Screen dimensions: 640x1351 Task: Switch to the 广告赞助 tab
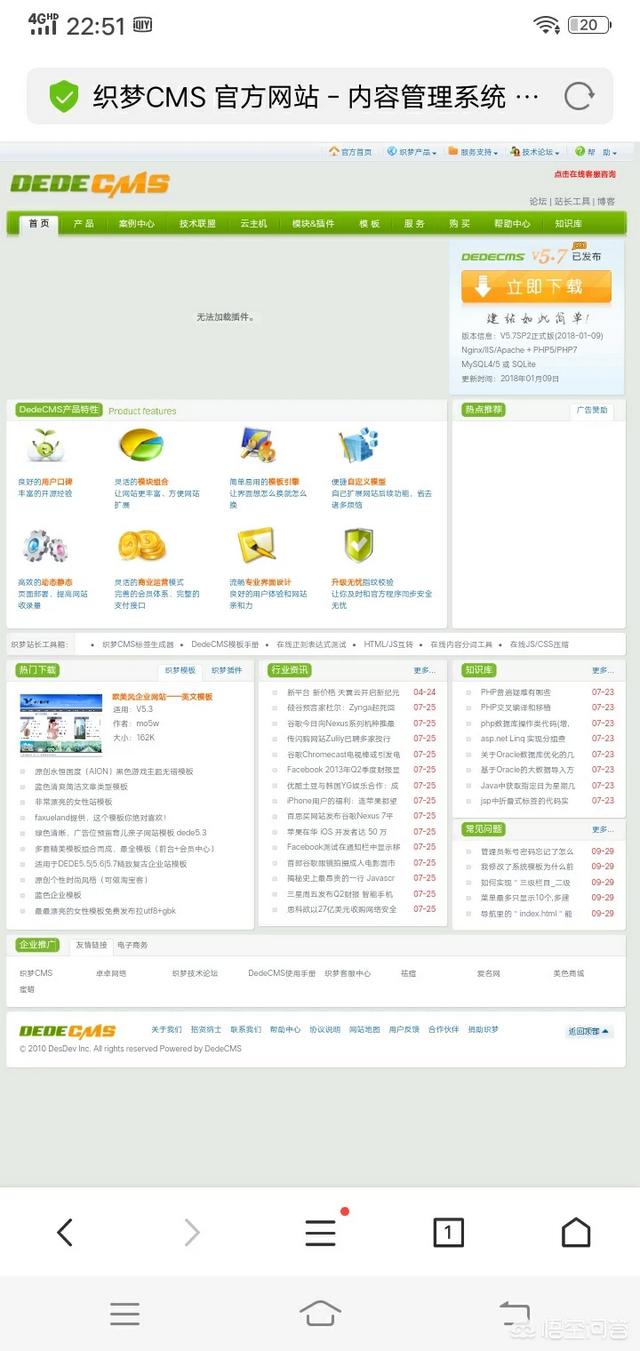tap(591, 410)
